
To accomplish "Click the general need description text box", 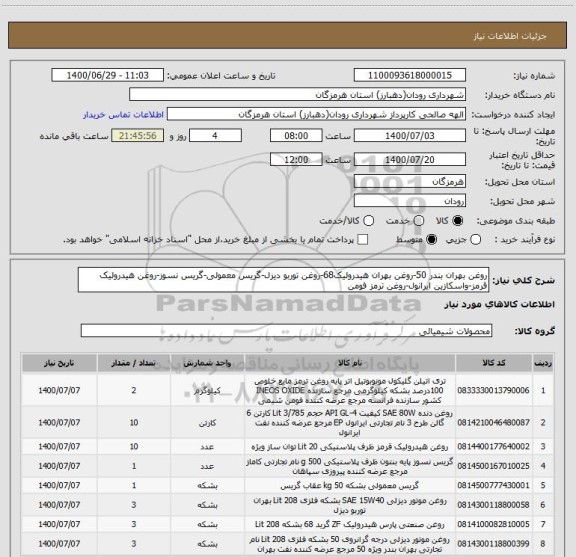I will tap(283, 280).
